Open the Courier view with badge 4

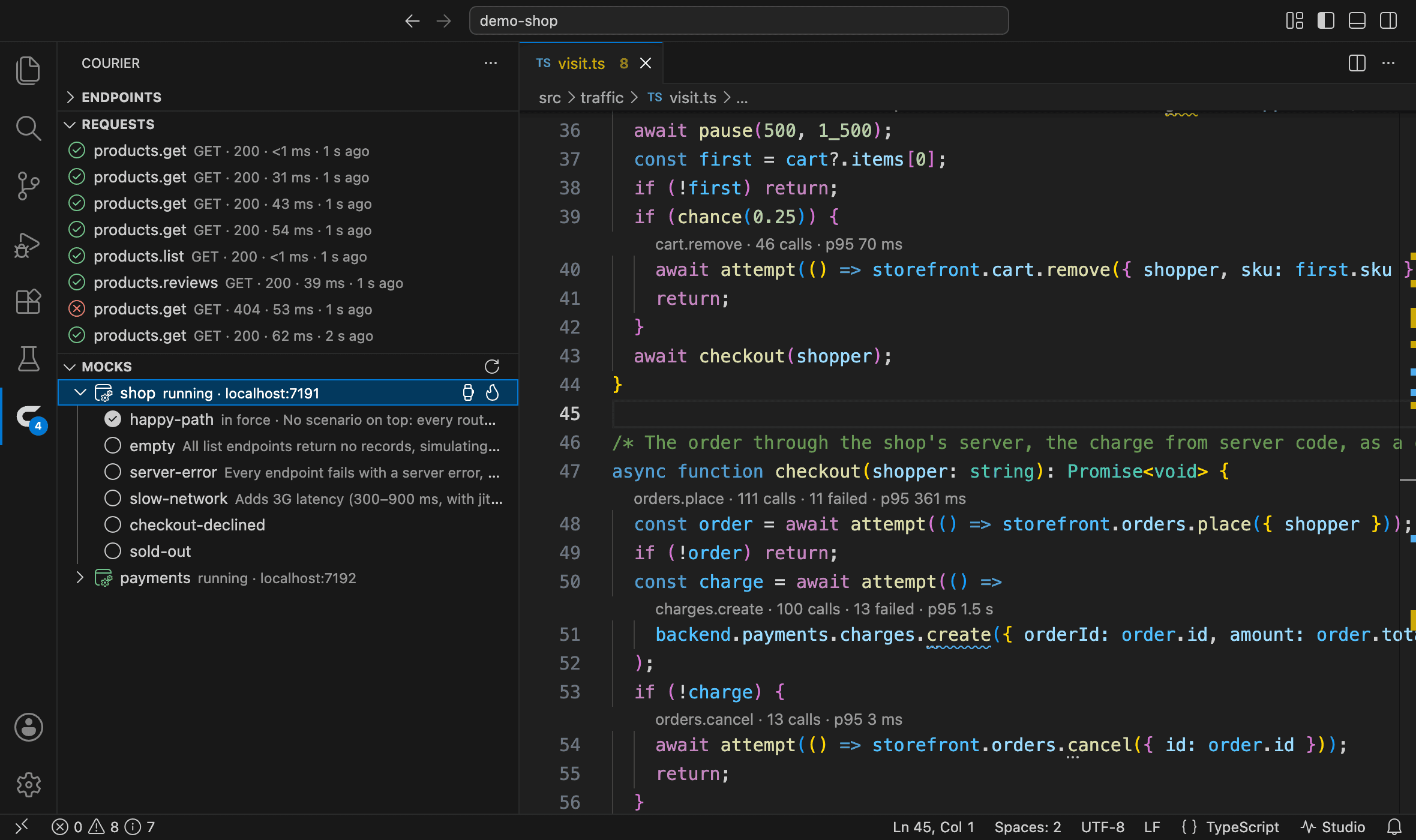coord(30,417)
